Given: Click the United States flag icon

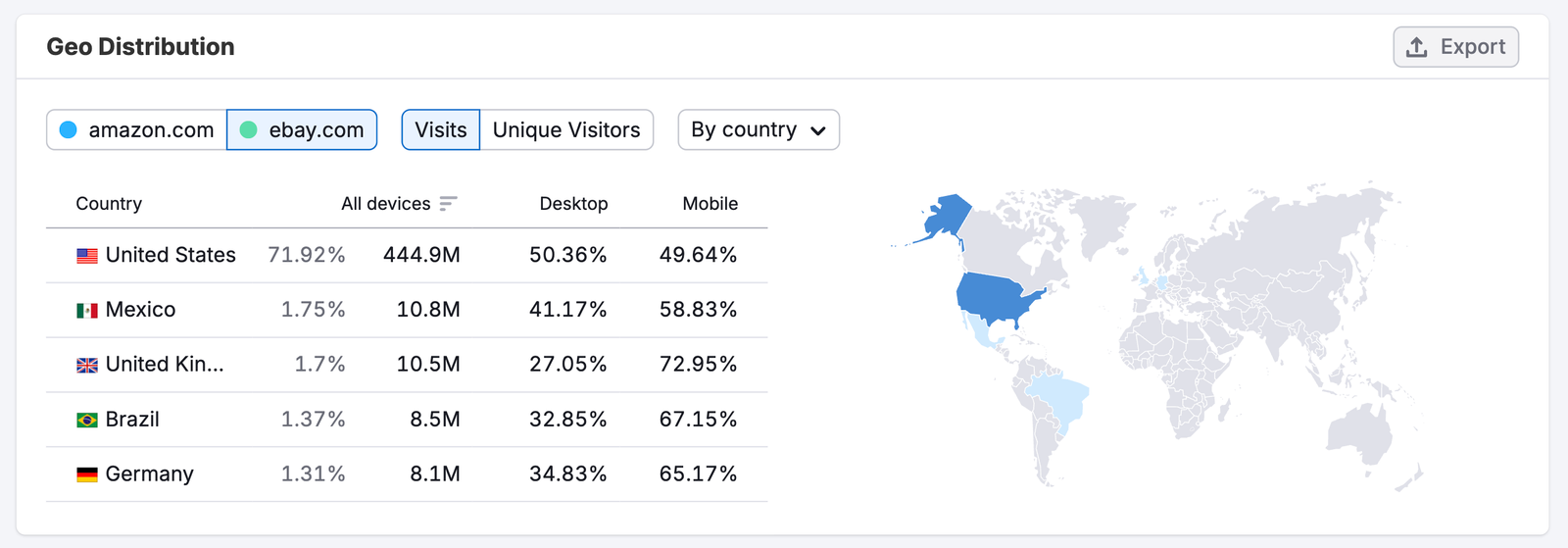Looking at the screenshot, I should [x=87, y=256].
